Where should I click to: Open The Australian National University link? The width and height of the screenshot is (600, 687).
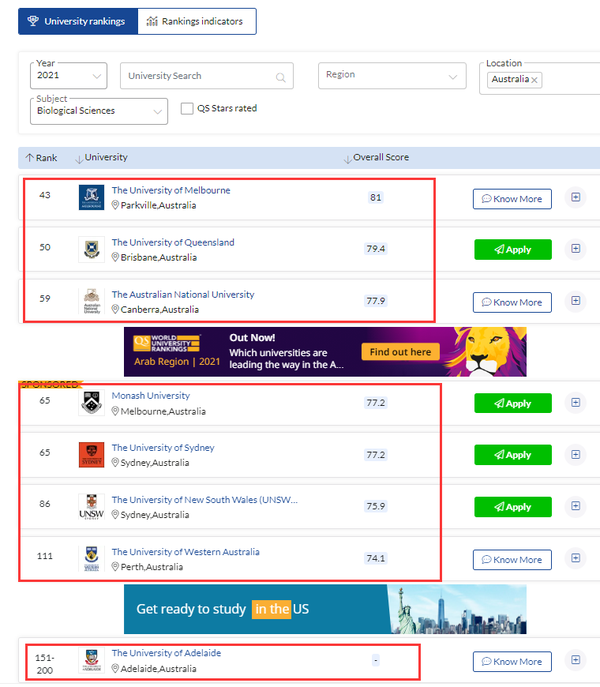point(183,294)
